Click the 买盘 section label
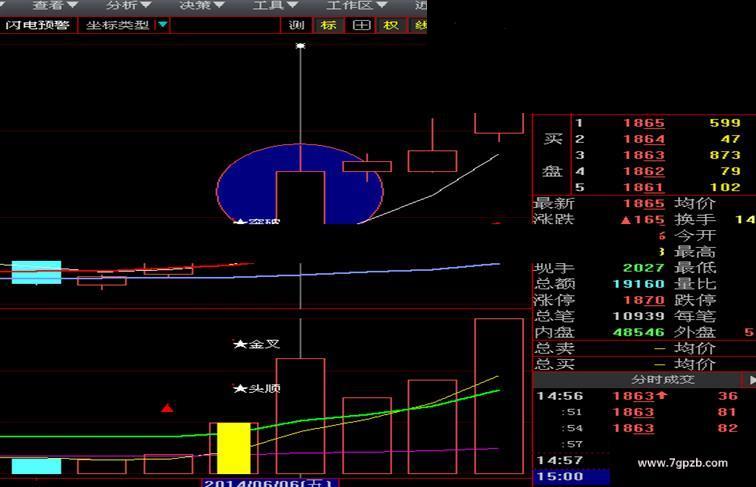The height and width of the screenshot is (487, 756). tap(553, 155)
